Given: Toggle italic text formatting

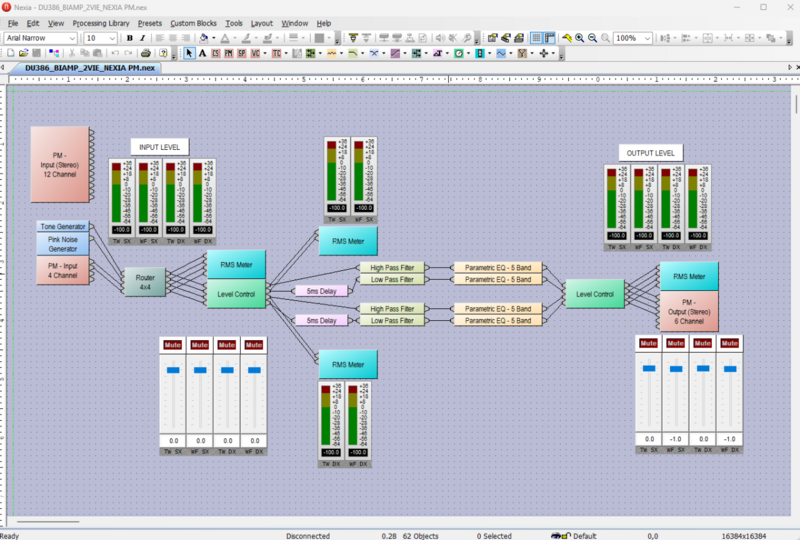Looking at the screenshot, I should click(143, 38).
